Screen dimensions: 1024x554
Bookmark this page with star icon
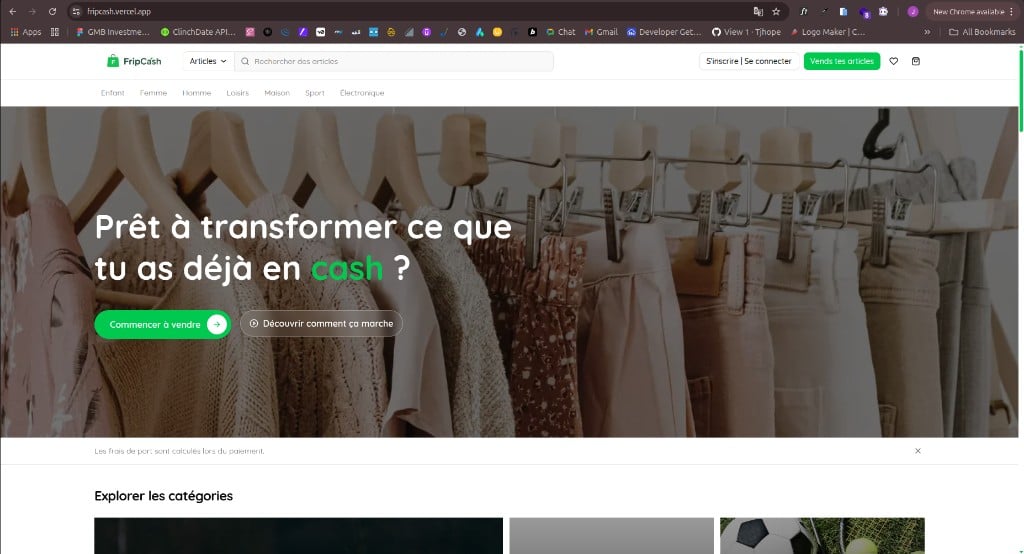776,11
